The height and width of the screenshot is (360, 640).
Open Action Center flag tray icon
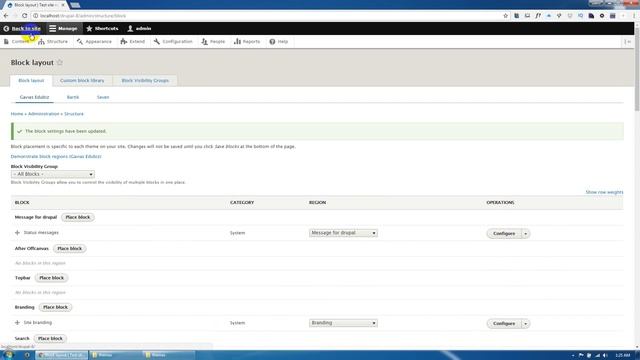click(581, 356)
